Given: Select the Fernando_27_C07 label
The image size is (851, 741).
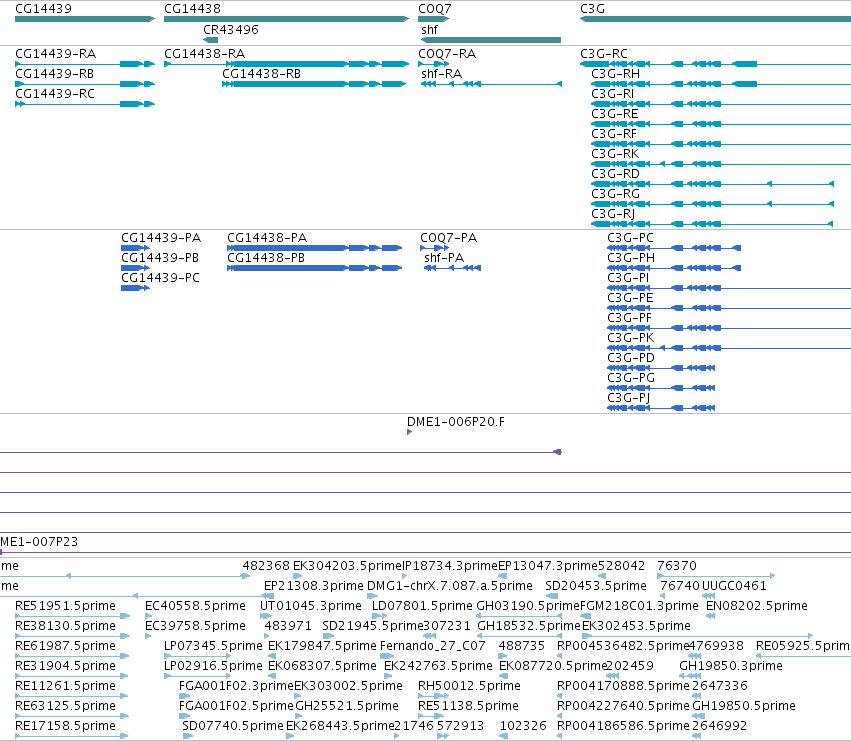Looking at the screenshot, I should pos(433,646).
